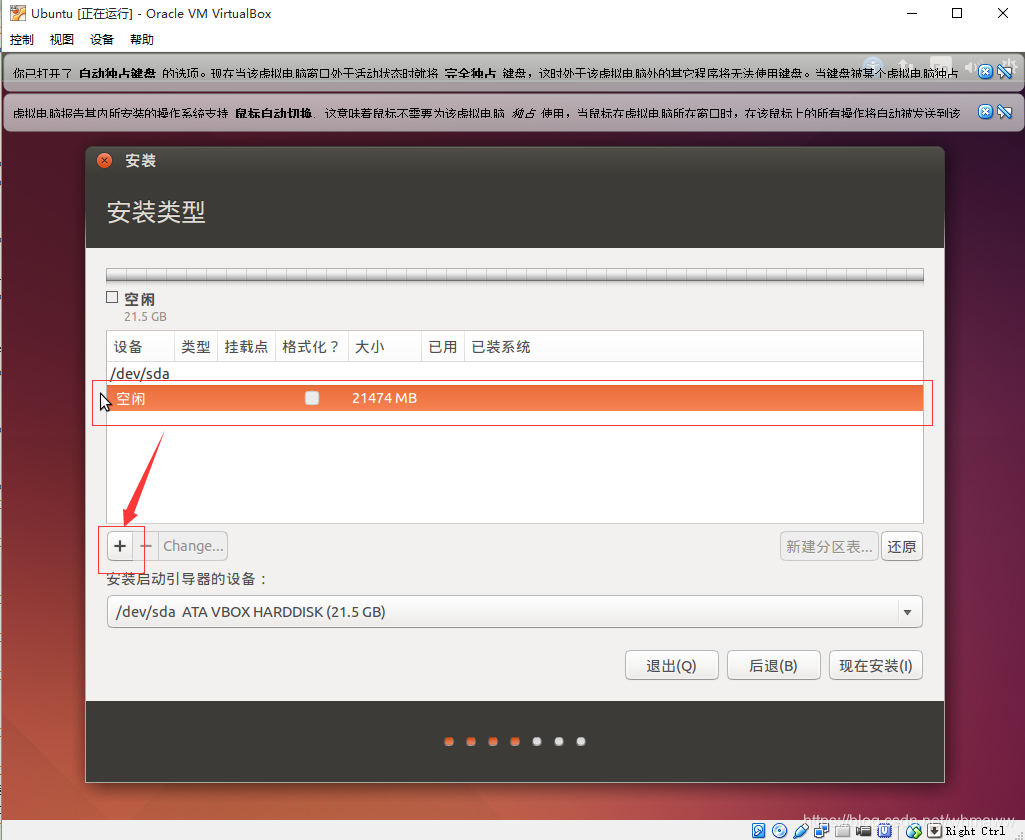Click the 退出(Q) button
The image size is (1025, 840).
pos(671,665)
